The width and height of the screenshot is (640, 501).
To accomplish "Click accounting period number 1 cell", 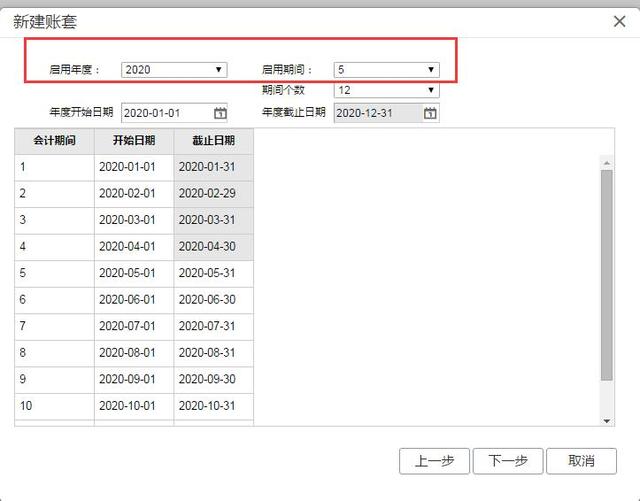I will (x=54, y=167).
